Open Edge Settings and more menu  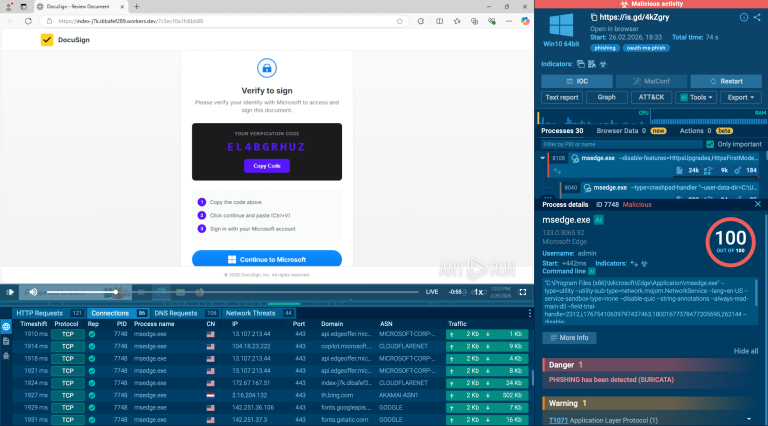click(509, 21)
